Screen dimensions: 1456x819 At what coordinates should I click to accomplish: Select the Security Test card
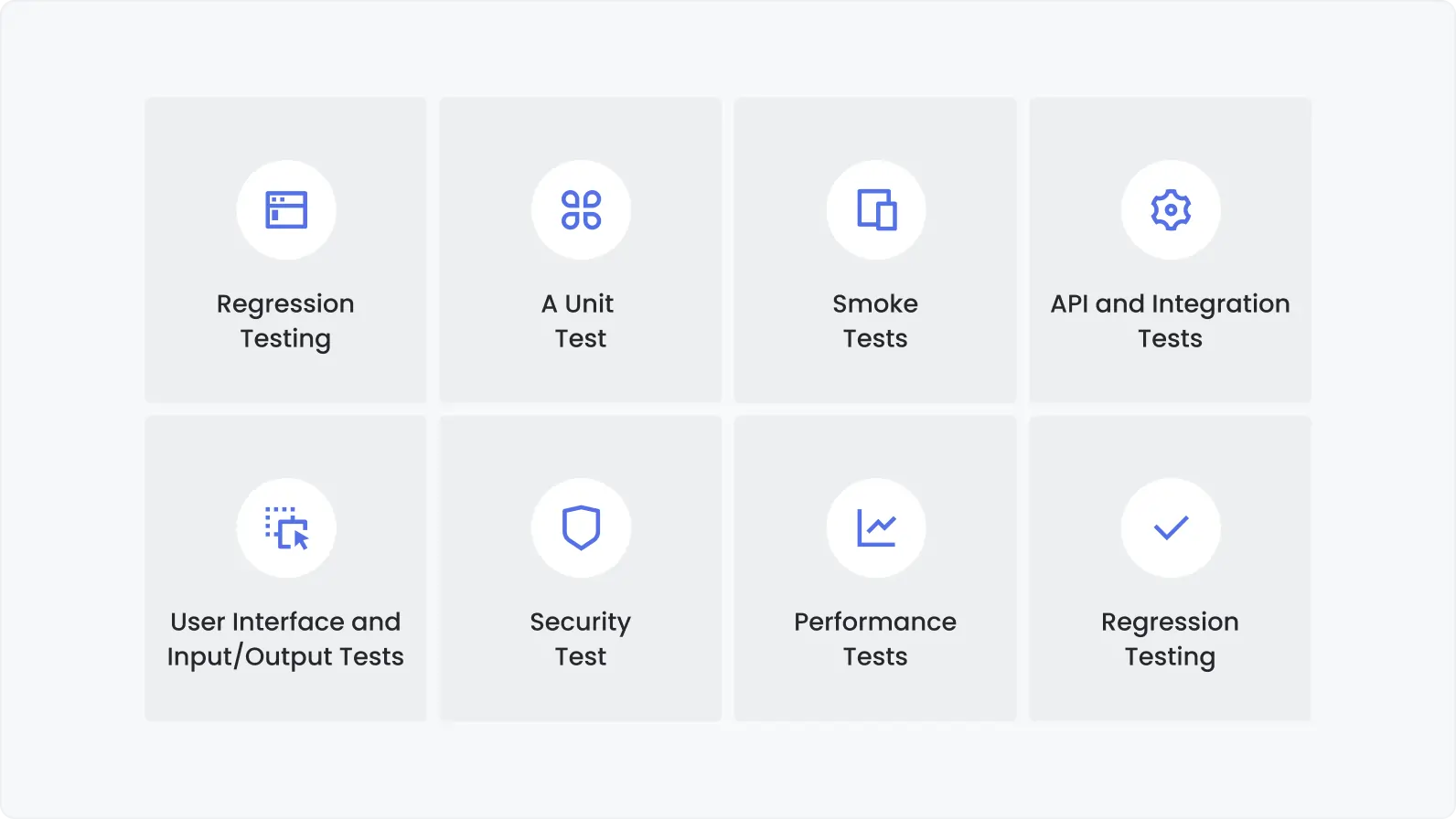pyautogui.click(x=581, y=695)
